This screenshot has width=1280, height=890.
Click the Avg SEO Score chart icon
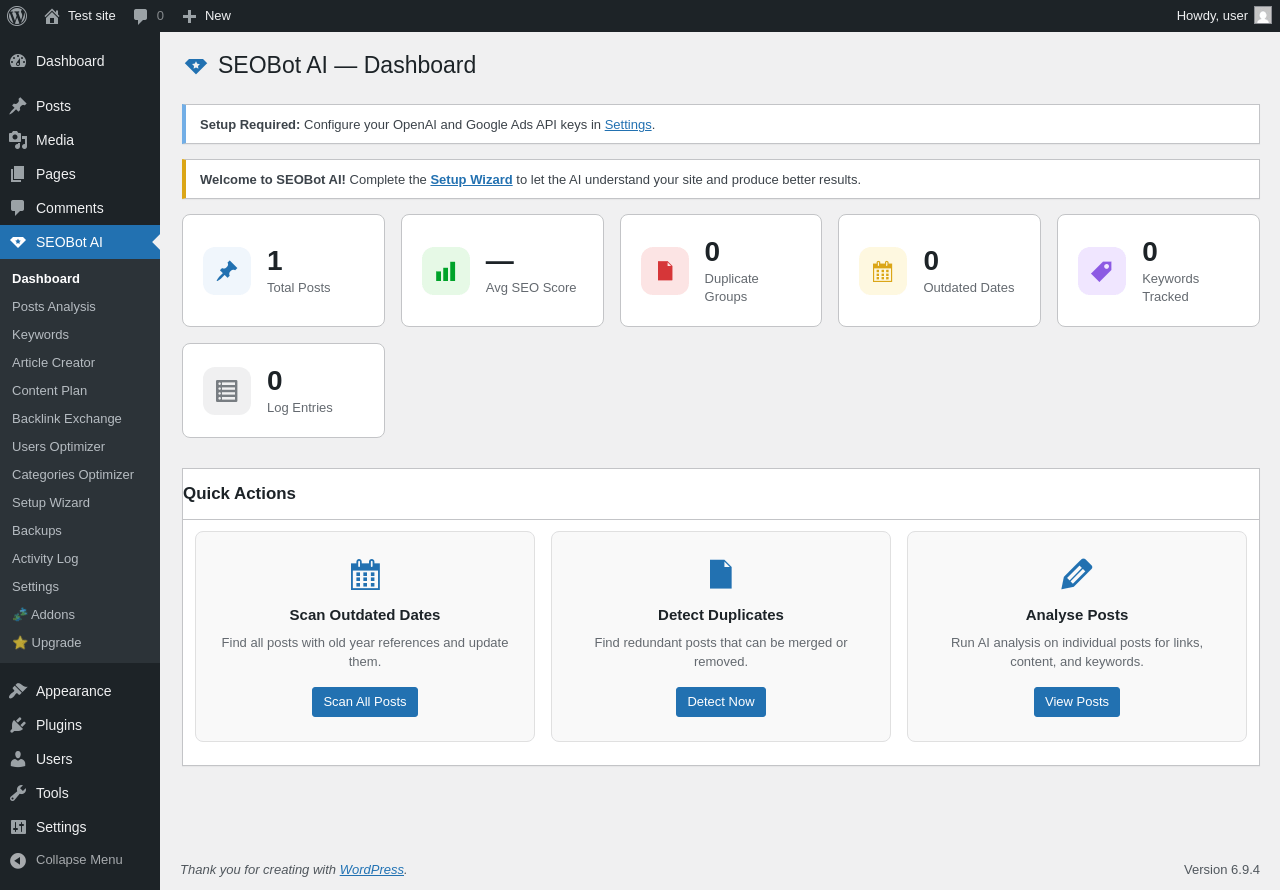446,271
